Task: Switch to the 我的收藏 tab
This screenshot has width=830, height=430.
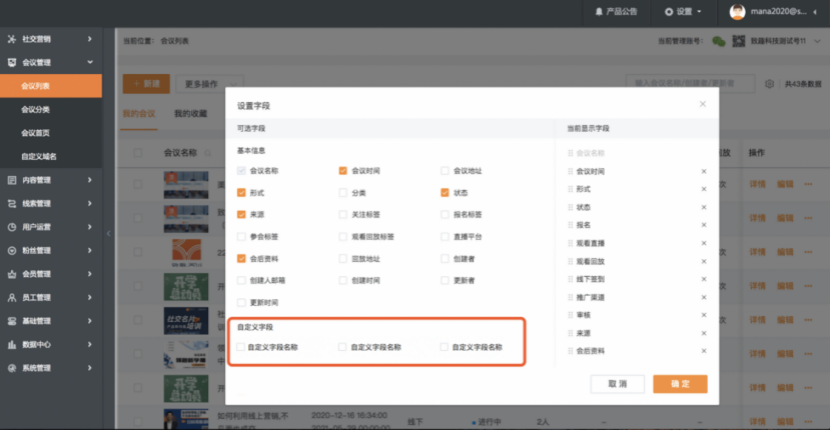Action: (x=190, y=114)
